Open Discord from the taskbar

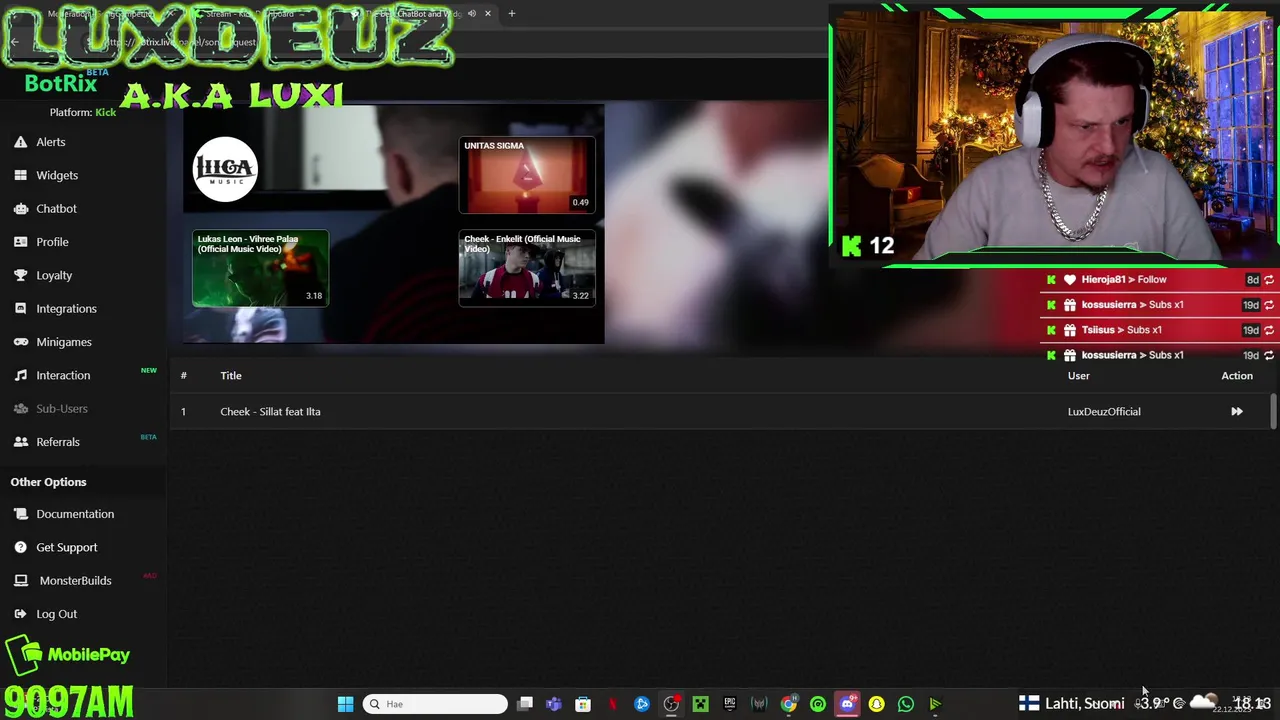pyautogui.click(x=847, y=704)
